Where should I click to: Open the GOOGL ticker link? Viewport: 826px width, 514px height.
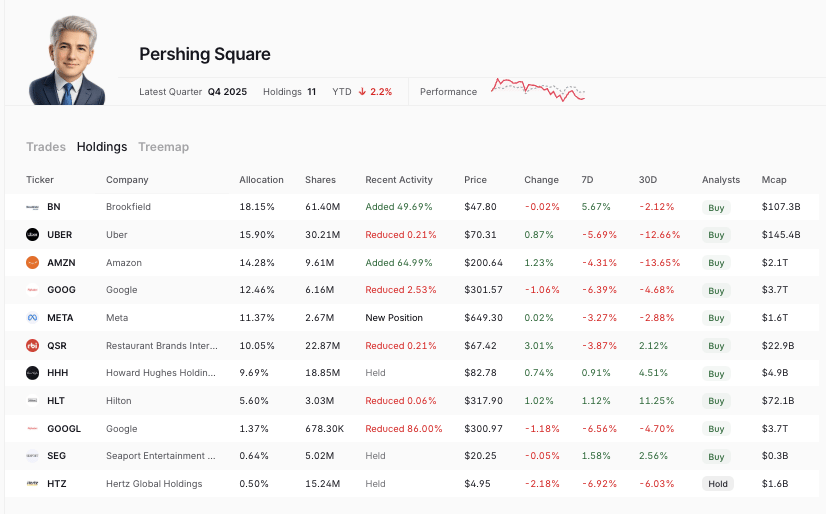pyautogui.click(x=62, y=429)
